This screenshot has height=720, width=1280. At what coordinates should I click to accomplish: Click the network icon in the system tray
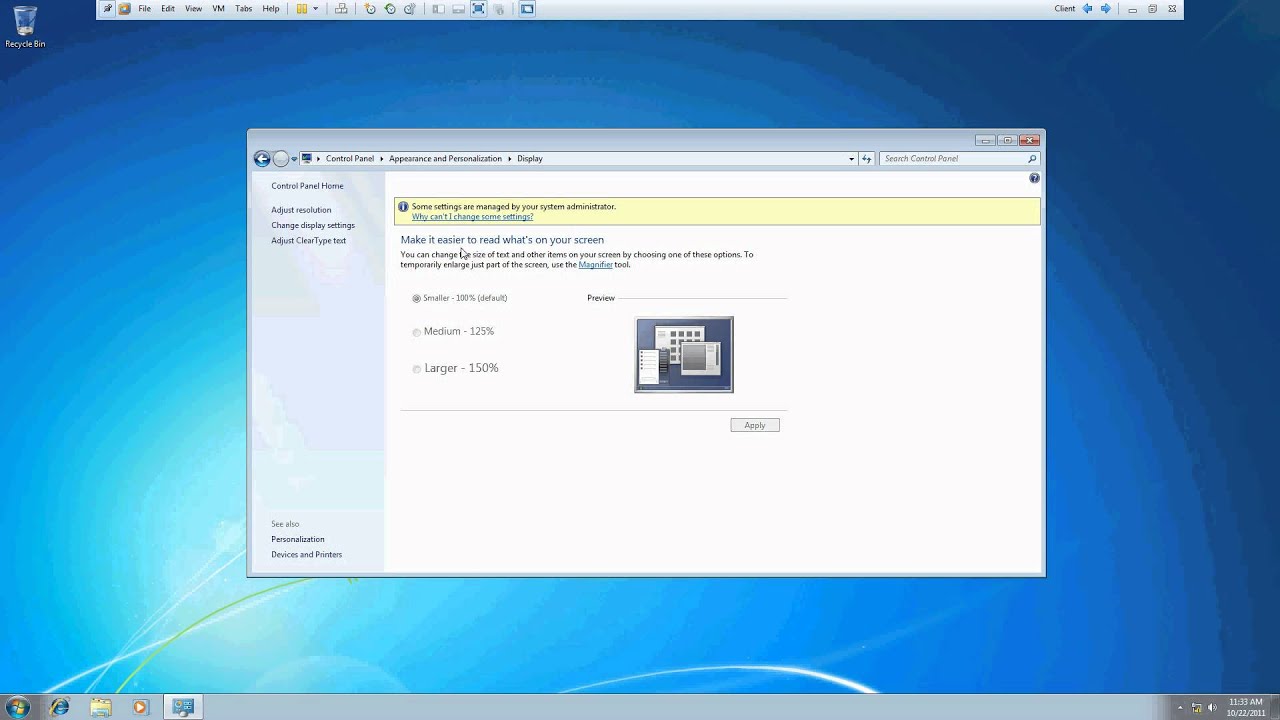click(1197, 707)
